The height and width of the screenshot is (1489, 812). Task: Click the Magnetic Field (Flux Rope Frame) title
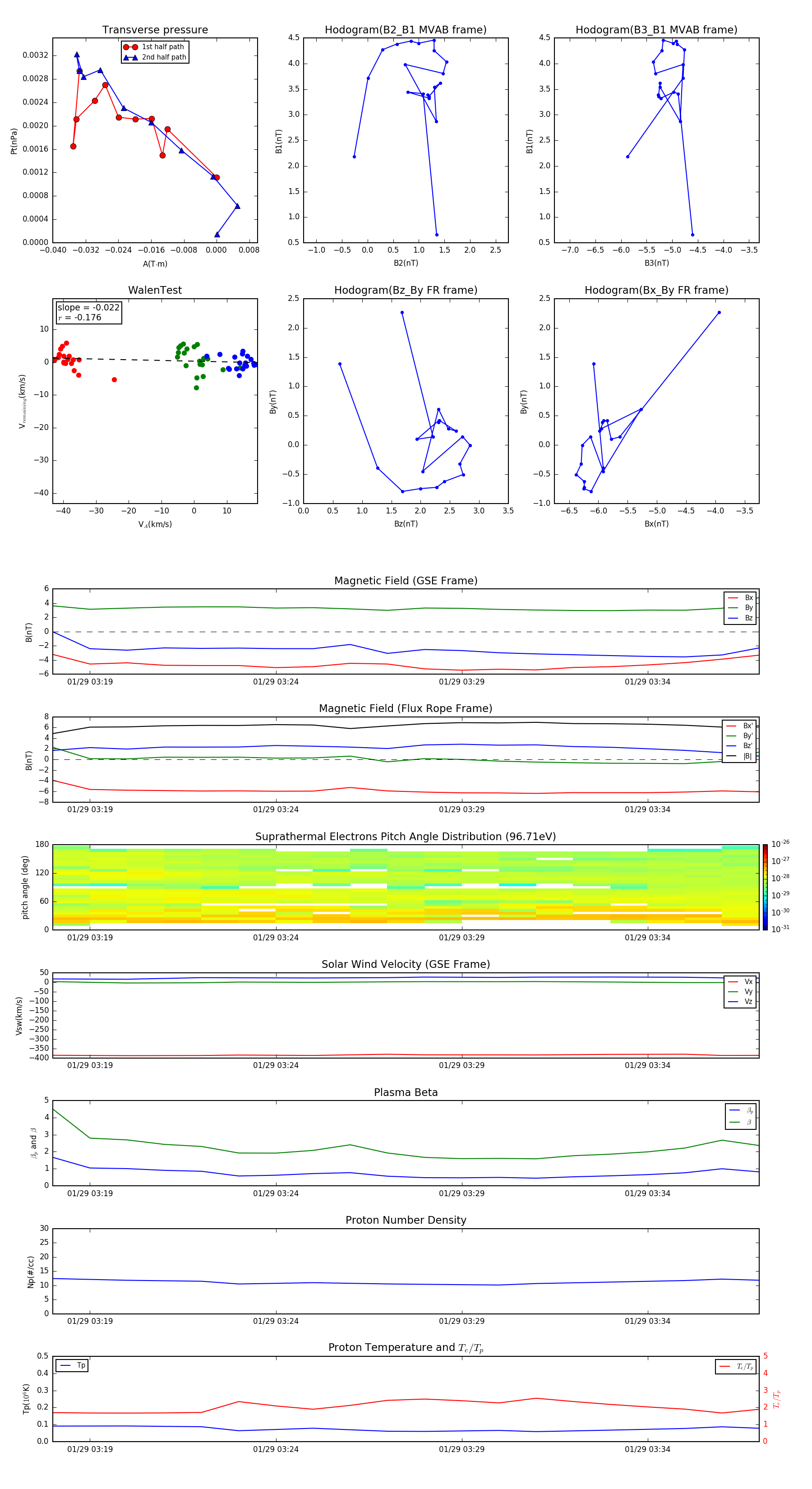coord(406,709)
